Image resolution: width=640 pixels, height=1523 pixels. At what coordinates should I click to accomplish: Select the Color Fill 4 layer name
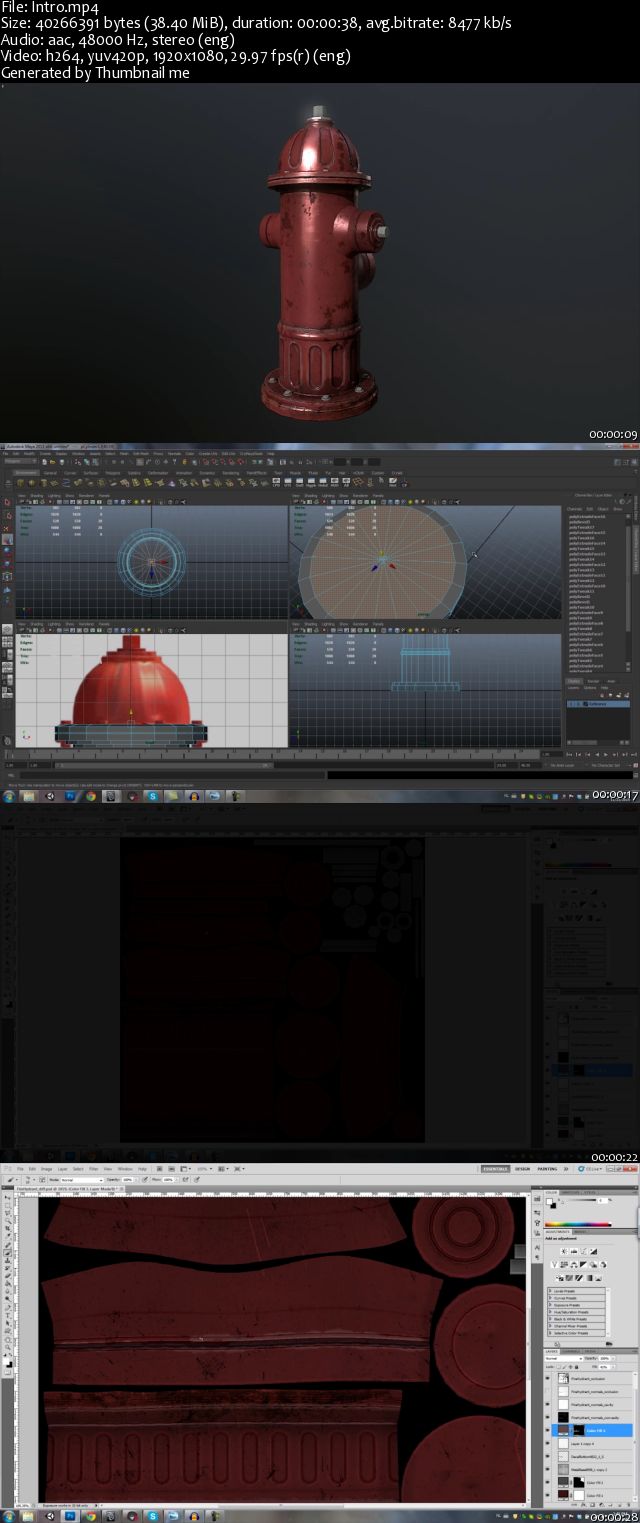pos(595,1430)
